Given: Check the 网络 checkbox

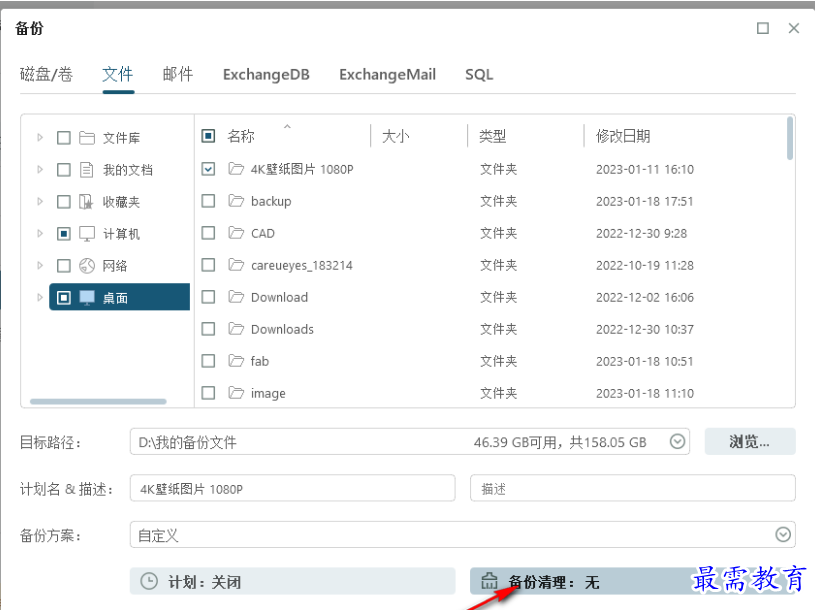Looking at the screenshot, I should click(x=64, y=266).
